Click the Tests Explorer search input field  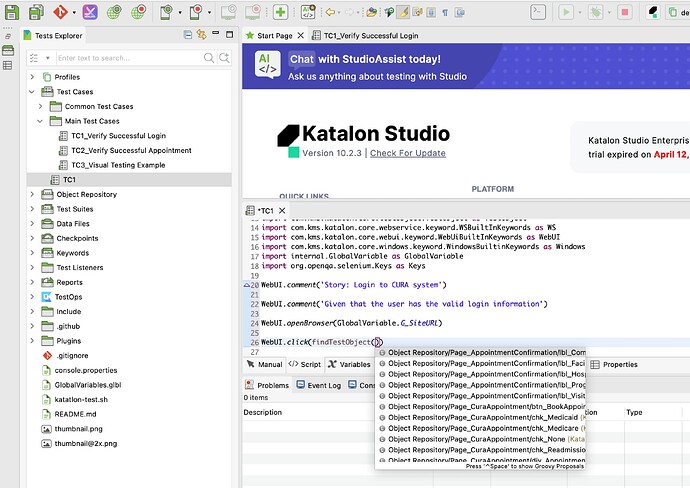(x=129, y=58)
